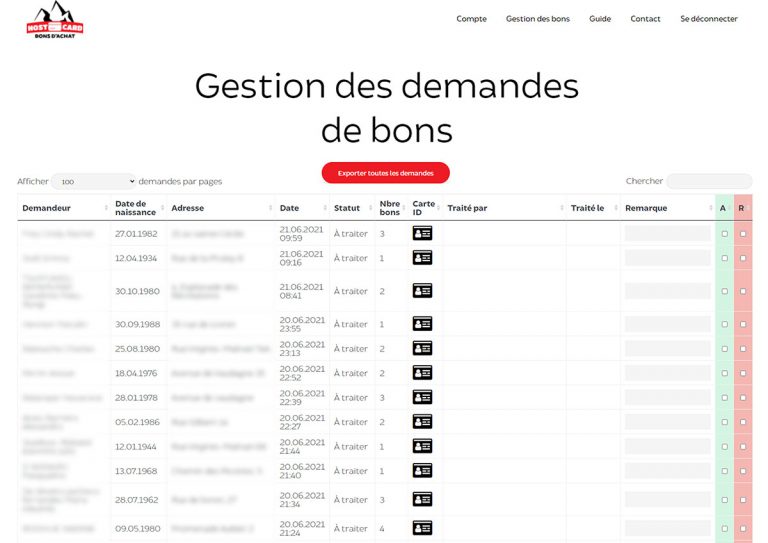Open ID card for request dated 21.06.2021 09:59

(422, 234)
